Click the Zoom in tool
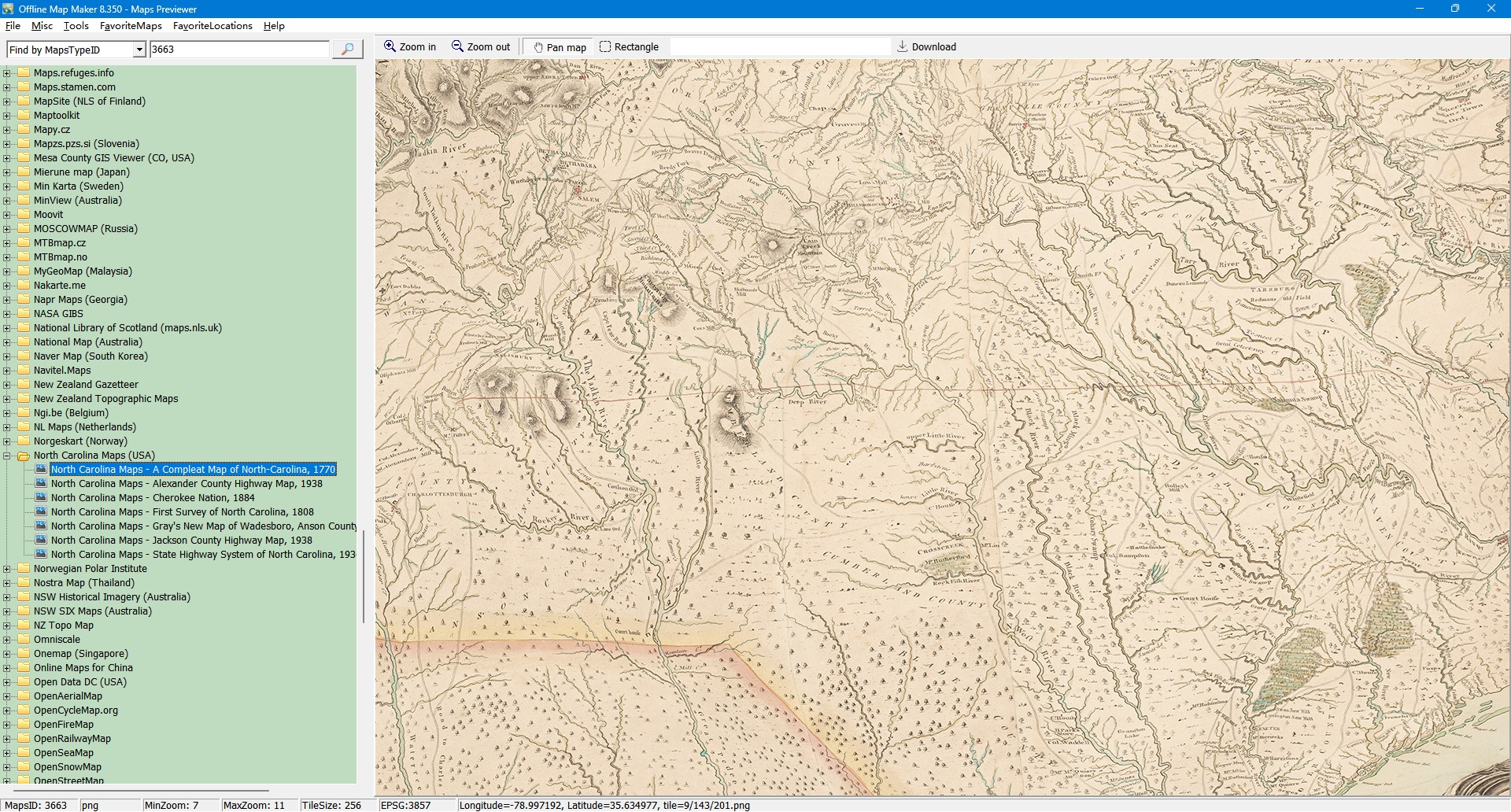Viewport: 1511px width, 812px height. click(x=409, y=47)
